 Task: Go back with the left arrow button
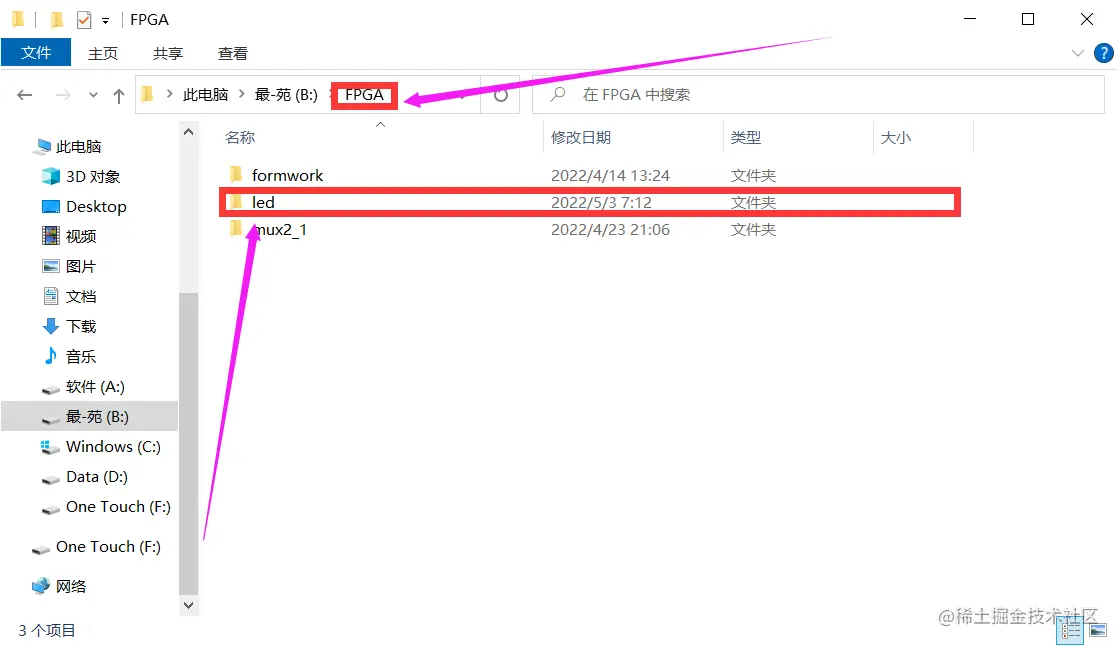tap(25, 95)
